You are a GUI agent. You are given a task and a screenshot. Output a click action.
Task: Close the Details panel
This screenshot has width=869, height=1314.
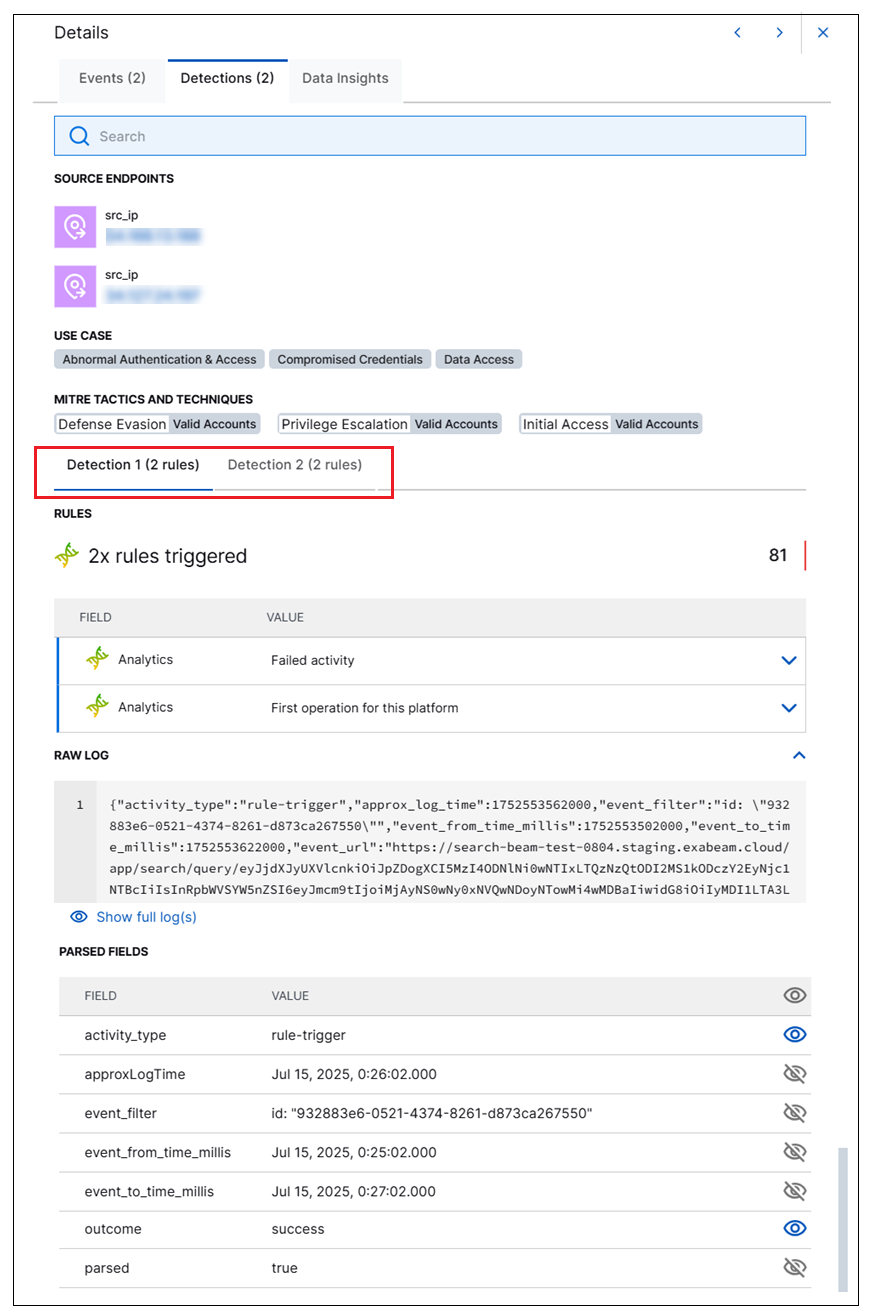pos(823,33)
